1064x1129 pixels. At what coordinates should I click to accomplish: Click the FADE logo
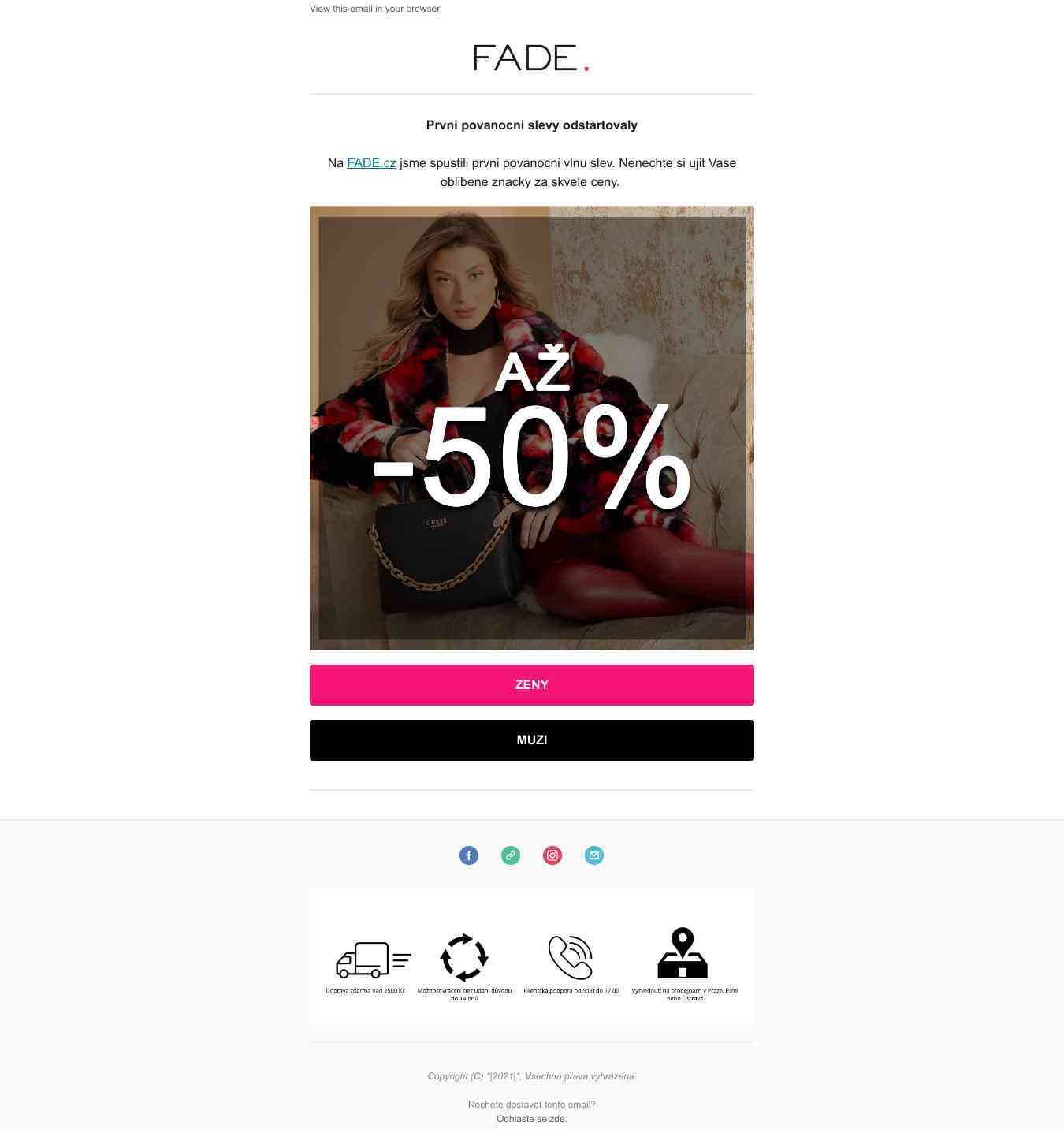(x=531, y=58)
